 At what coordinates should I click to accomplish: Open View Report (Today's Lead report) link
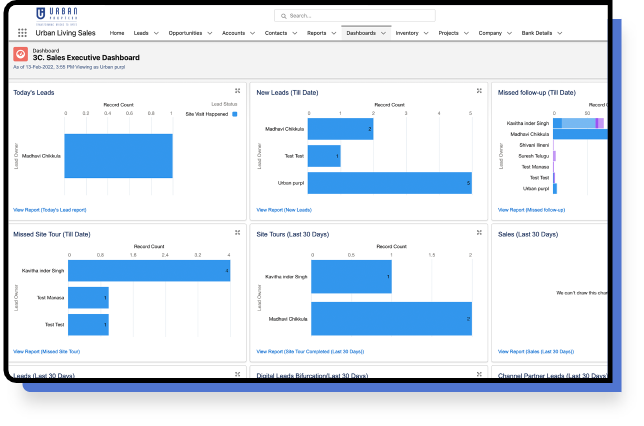click(x=50, y=210)
